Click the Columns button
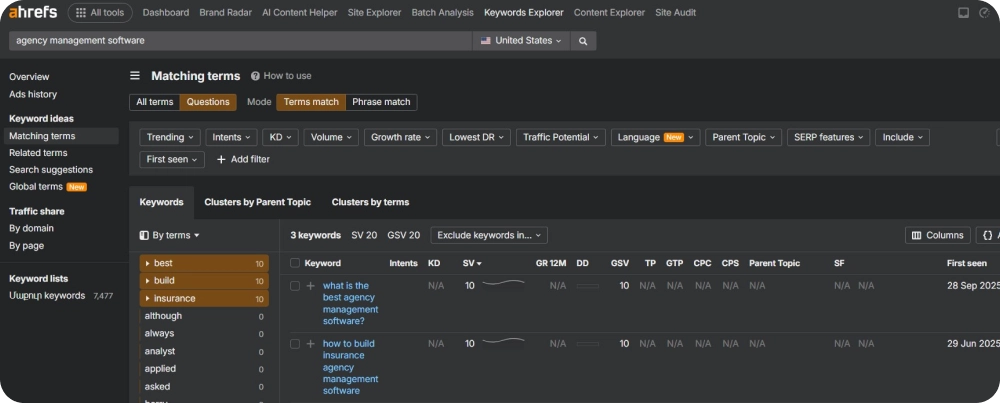The width and height of the screenshot is (1000, 403). pos(938,235)
